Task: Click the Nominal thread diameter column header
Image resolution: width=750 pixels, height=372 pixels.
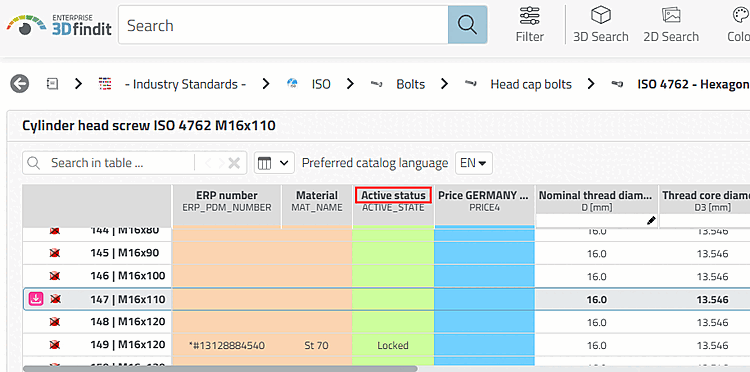Action: click(x=596, y=200)
